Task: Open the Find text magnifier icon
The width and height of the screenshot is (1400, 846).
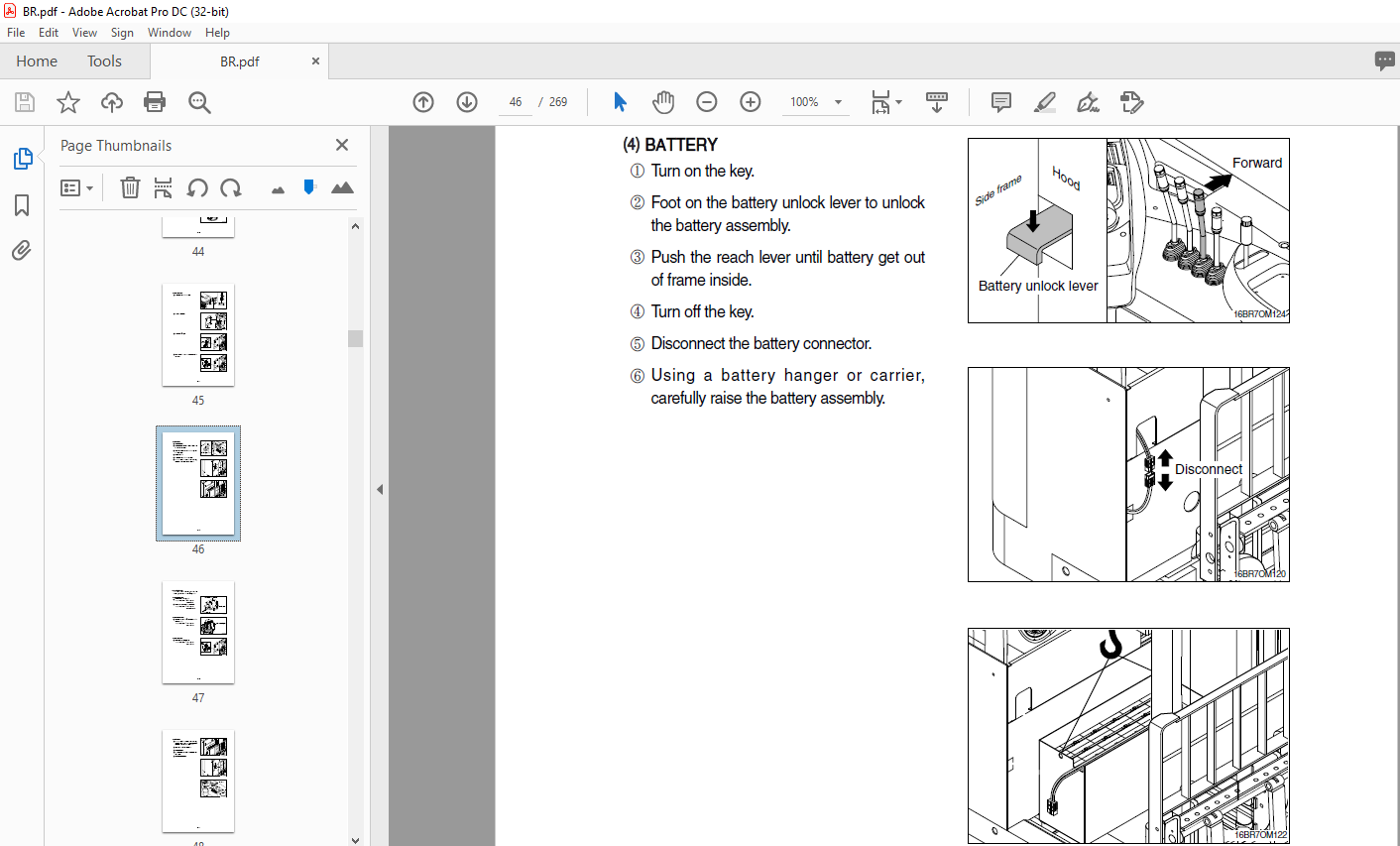Action: pyautogui.click(x=199, y=102)
